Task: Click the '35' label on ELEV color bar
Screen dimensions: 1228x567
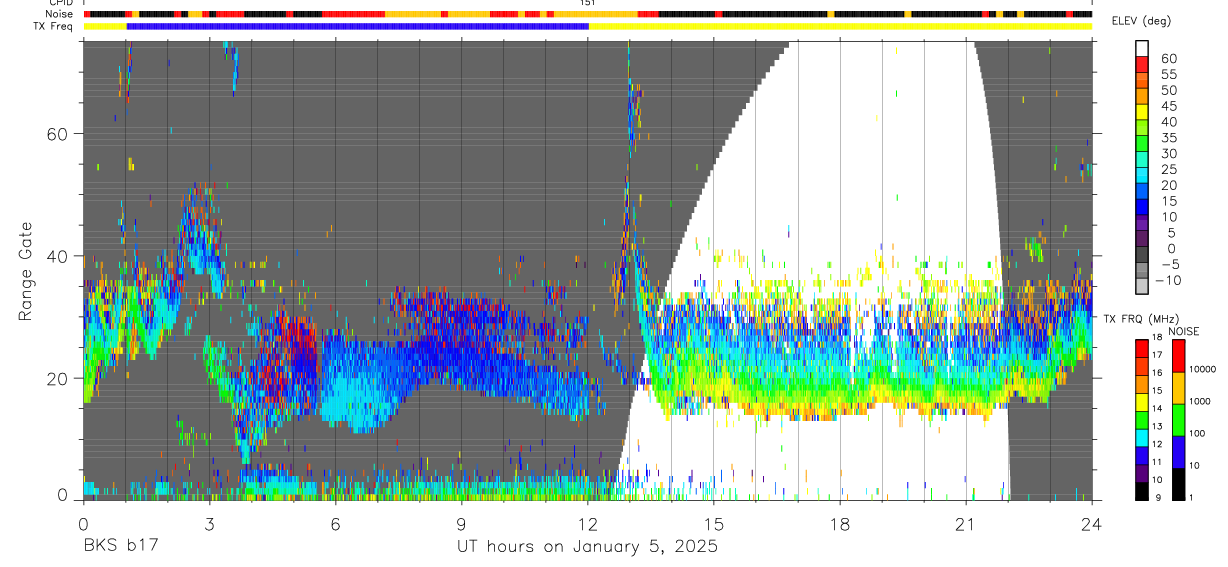Action: (x=1167, y=137)
